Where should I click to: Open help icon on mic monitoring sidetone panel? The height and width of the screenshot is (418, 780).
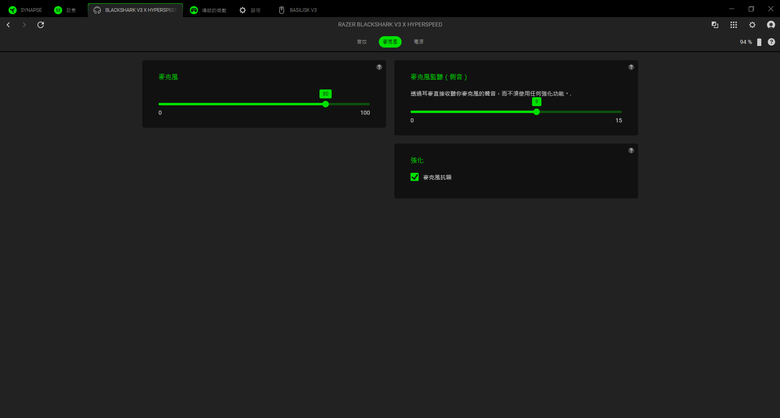[631, 67]
